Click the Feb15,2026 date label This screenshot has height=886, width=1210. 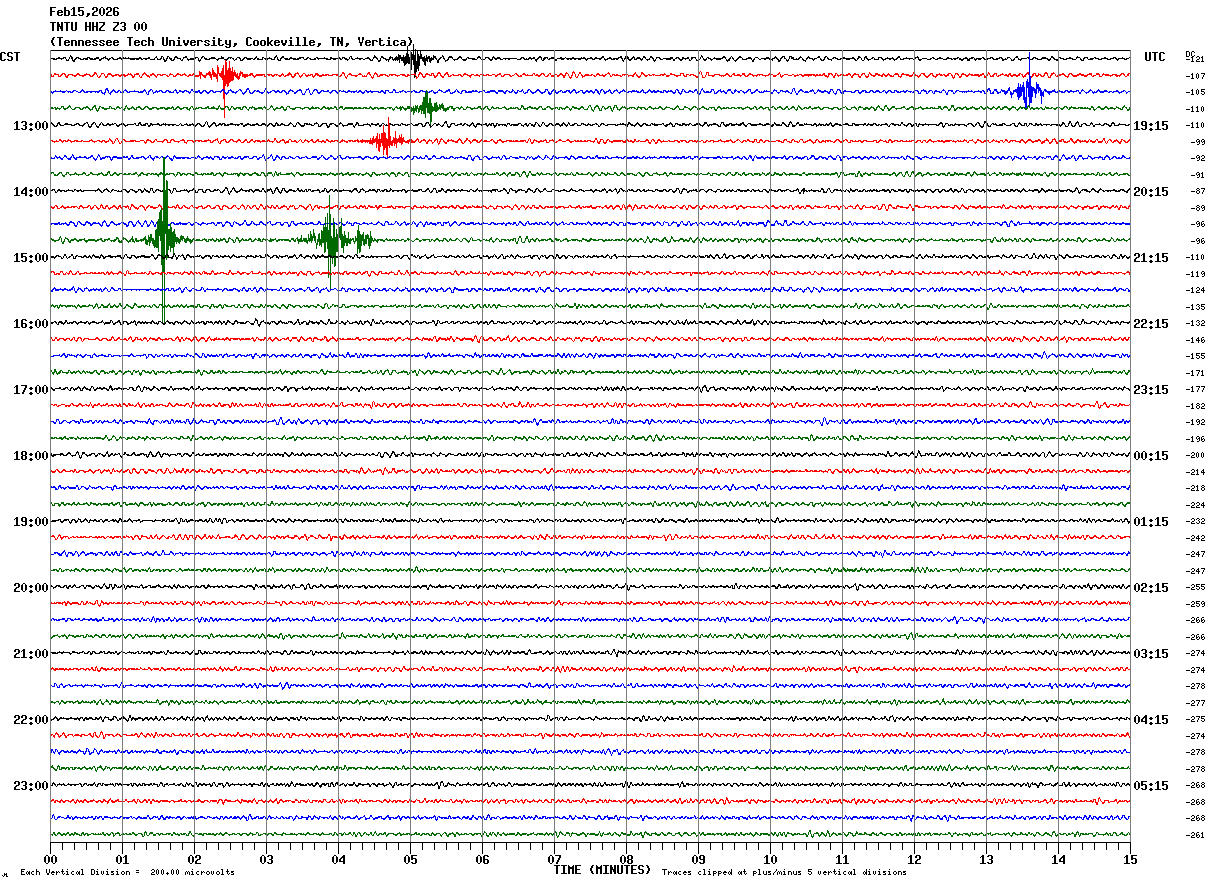pos(84,12)
